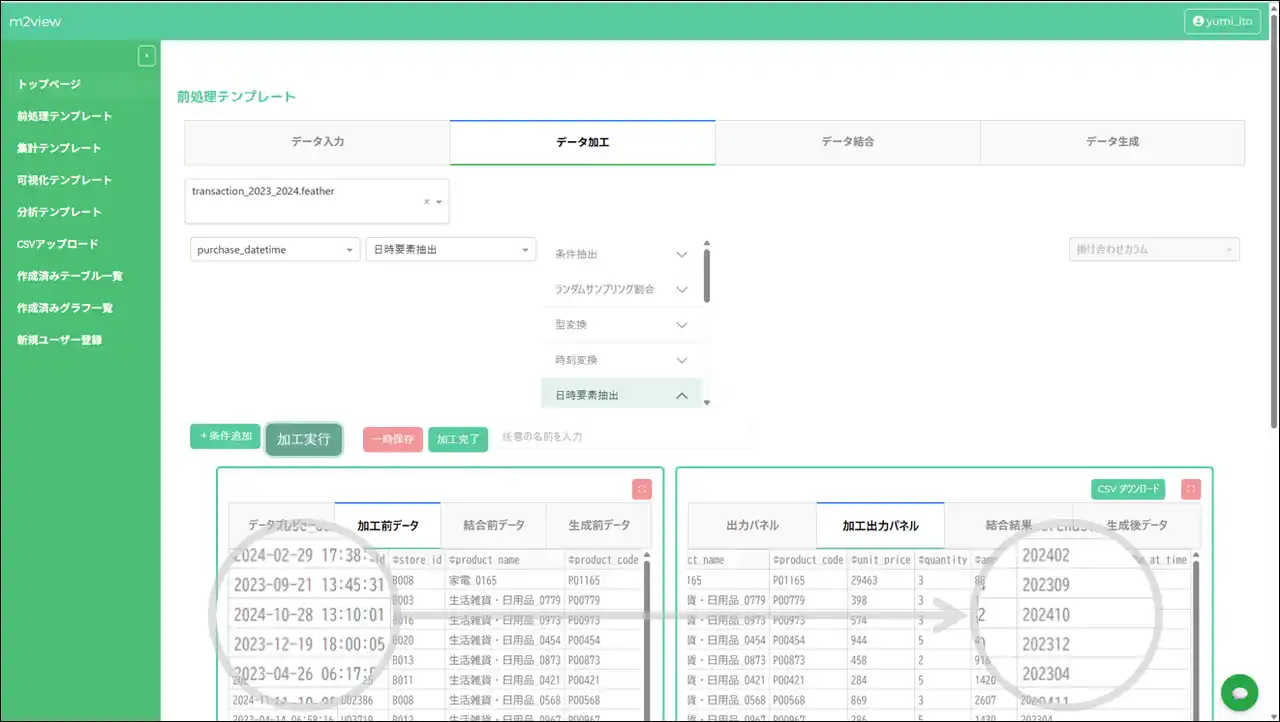
Task: Focus the 任意の名前を入力 name field
Action: coord(620,437)
